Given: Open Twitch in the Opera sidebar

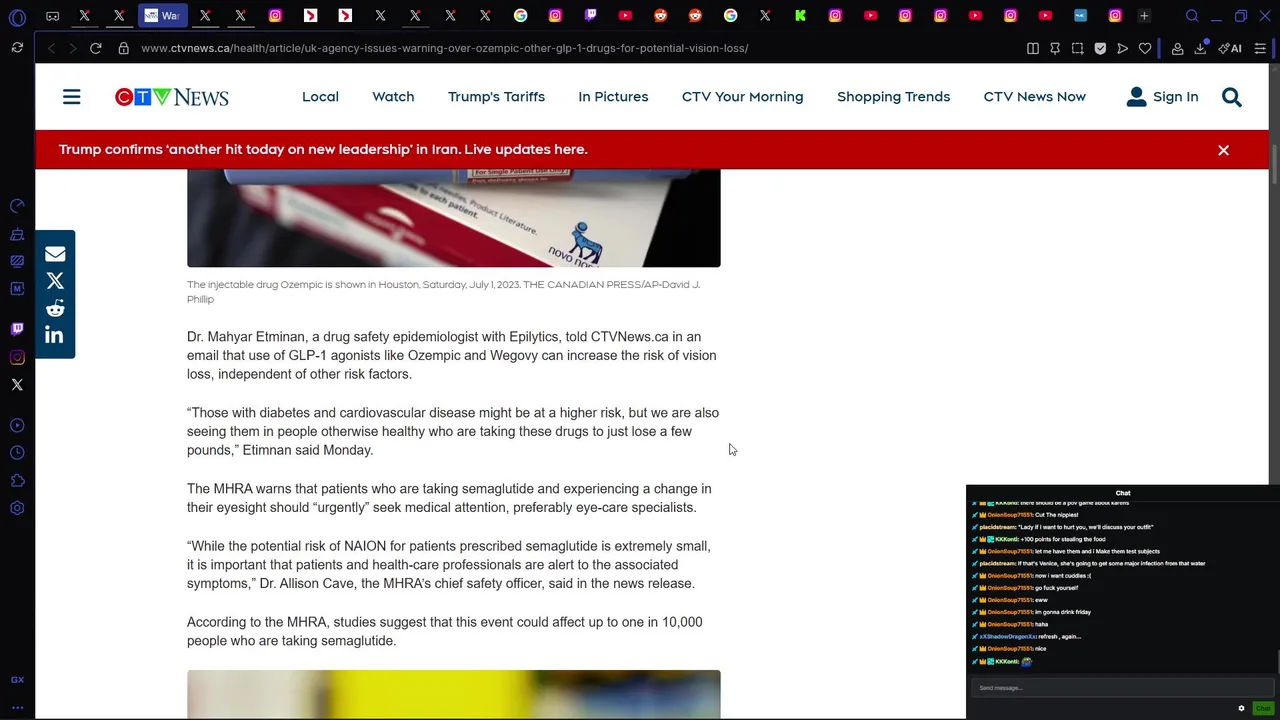Looking at the screenshot, I should click(17, 329).
